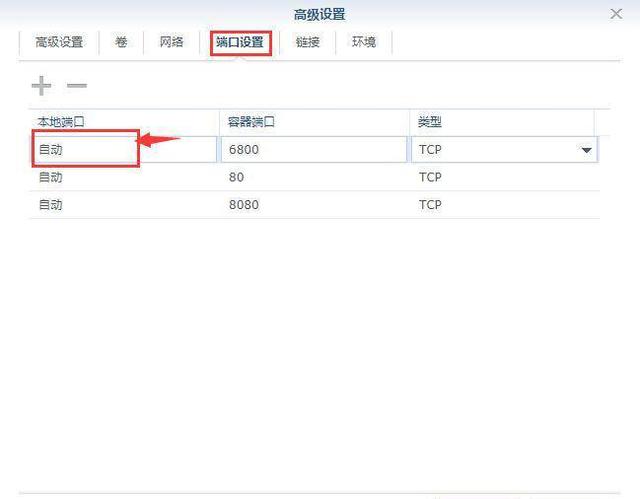Edit the container port 6800 field
Viewport: 640px width, 499px height.
(313, 149)
